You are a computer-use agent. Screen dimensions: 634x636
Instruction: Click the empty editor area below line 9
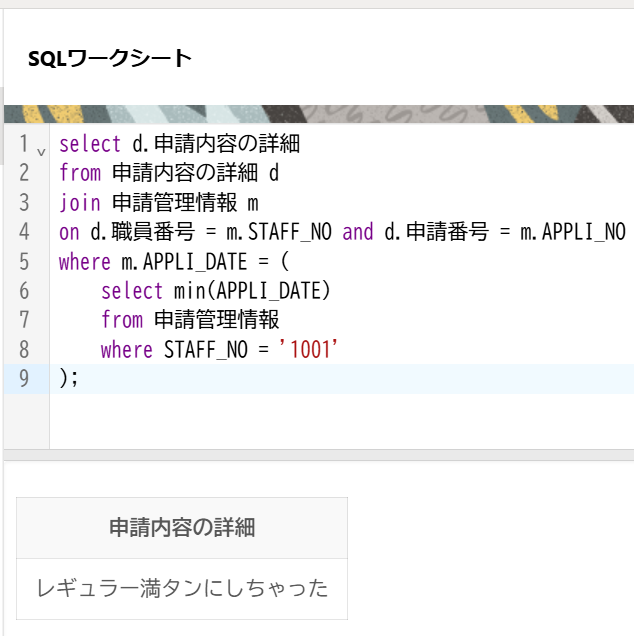(x=340, y=420)
